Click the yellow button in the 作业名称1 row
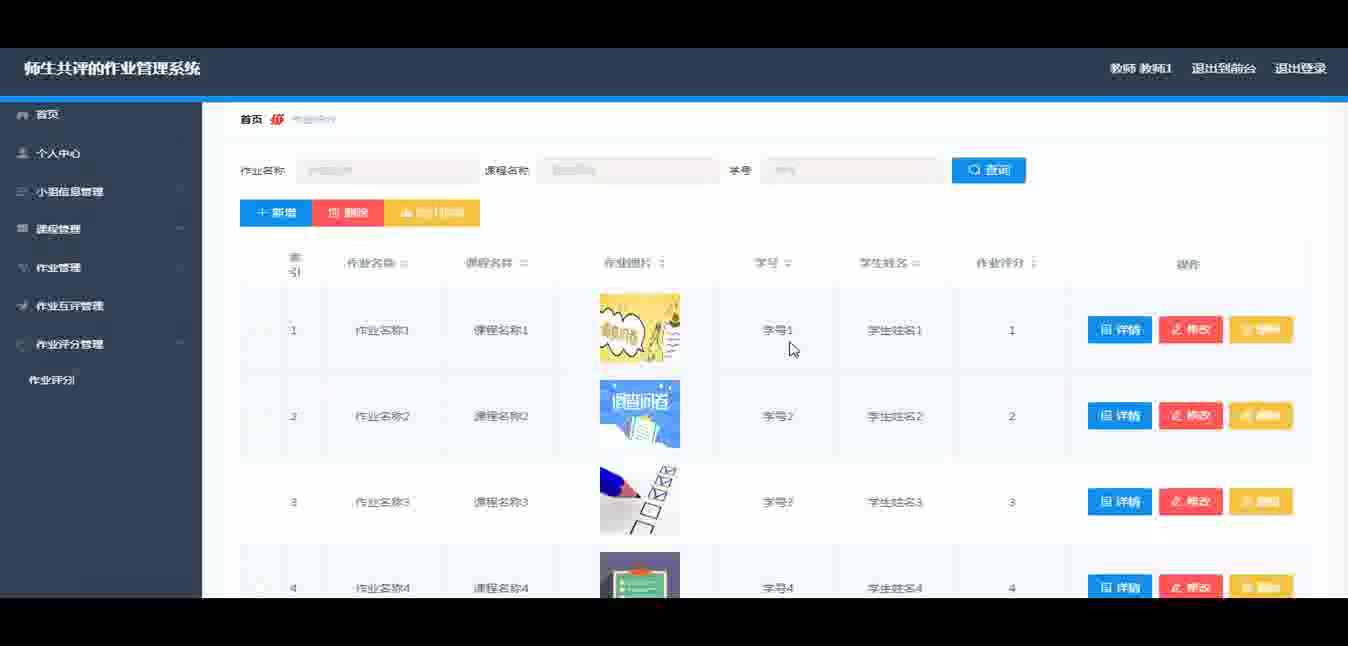 [1261, 330]
